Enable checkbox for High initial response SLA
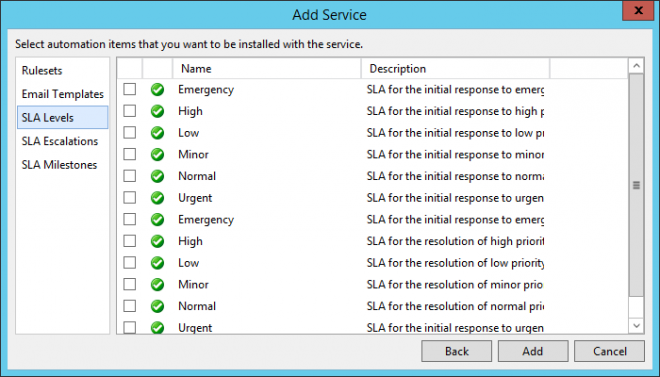The image size is (660, 377). (130, 111)
